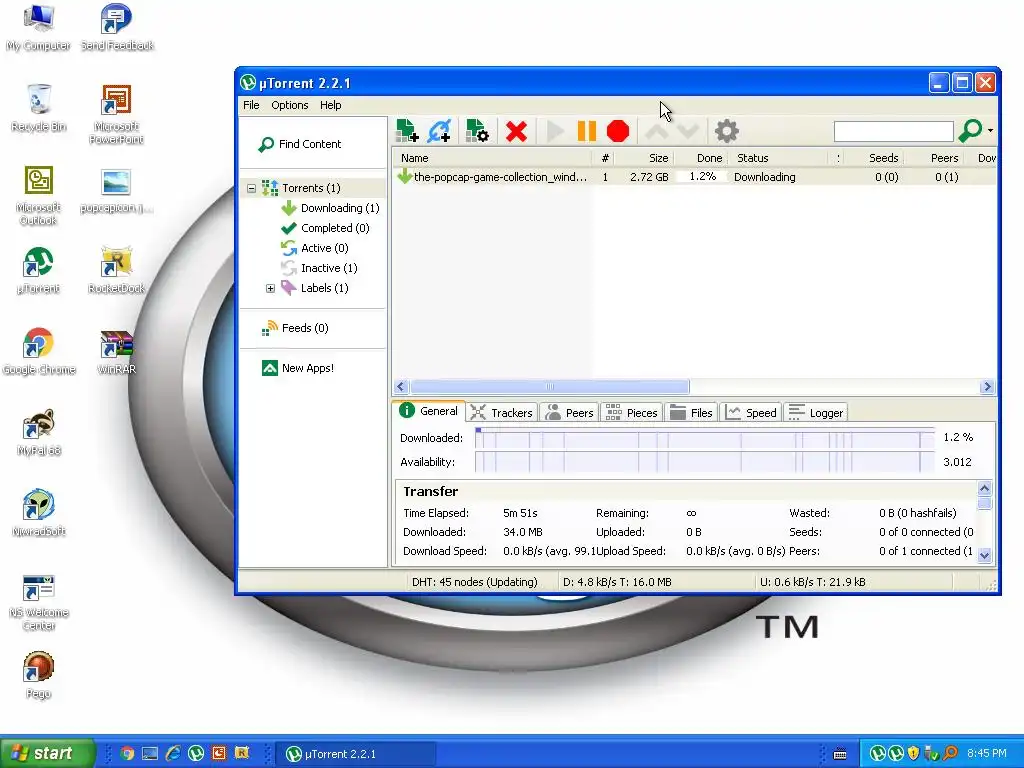Pause the torrent with orange pause icon
Viewport: 1024px width, 768px height.
pyautogui.click(x=586, y=131)
